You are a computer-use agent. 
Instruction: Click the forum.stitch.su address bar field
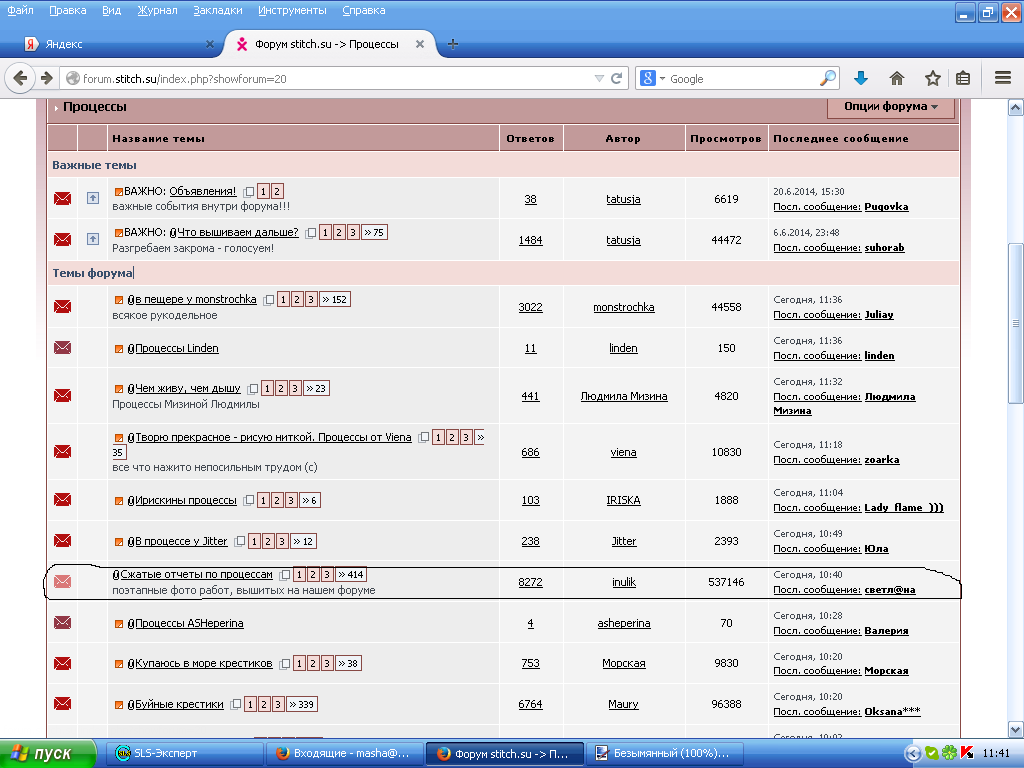[x=330, y=78]
